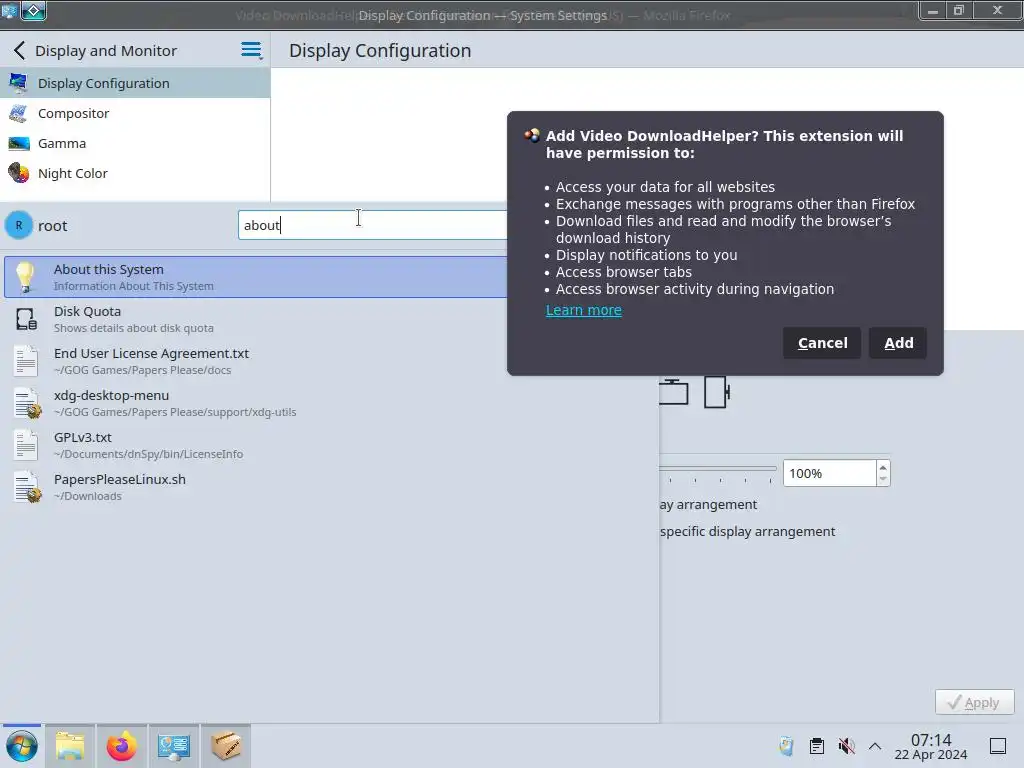Open the window menu icon in the title bar
The image size is (1024, 768).
(x=9, y=10)
